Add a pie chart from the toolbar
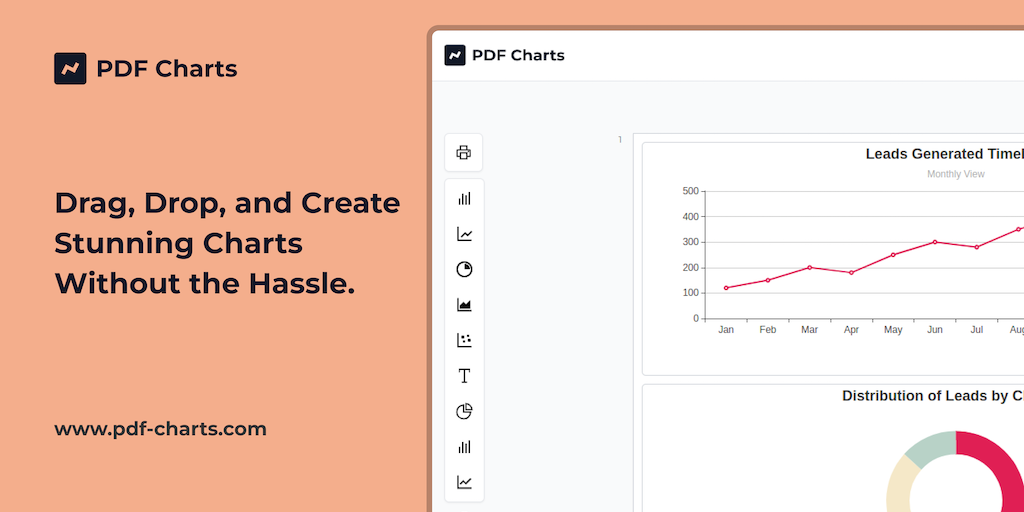 coord(464,270)
